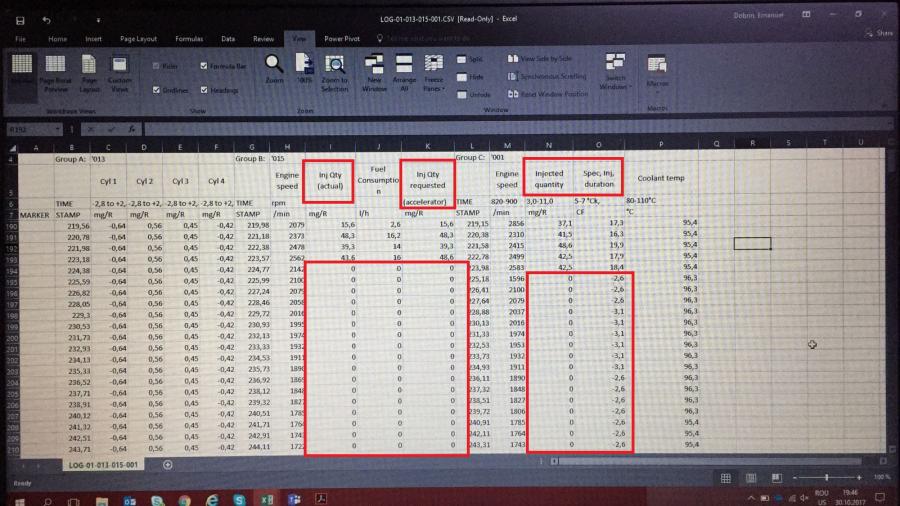Screen dimensions: 900x506
Task: Toggle the Headings checkbox
Action: 205,89
